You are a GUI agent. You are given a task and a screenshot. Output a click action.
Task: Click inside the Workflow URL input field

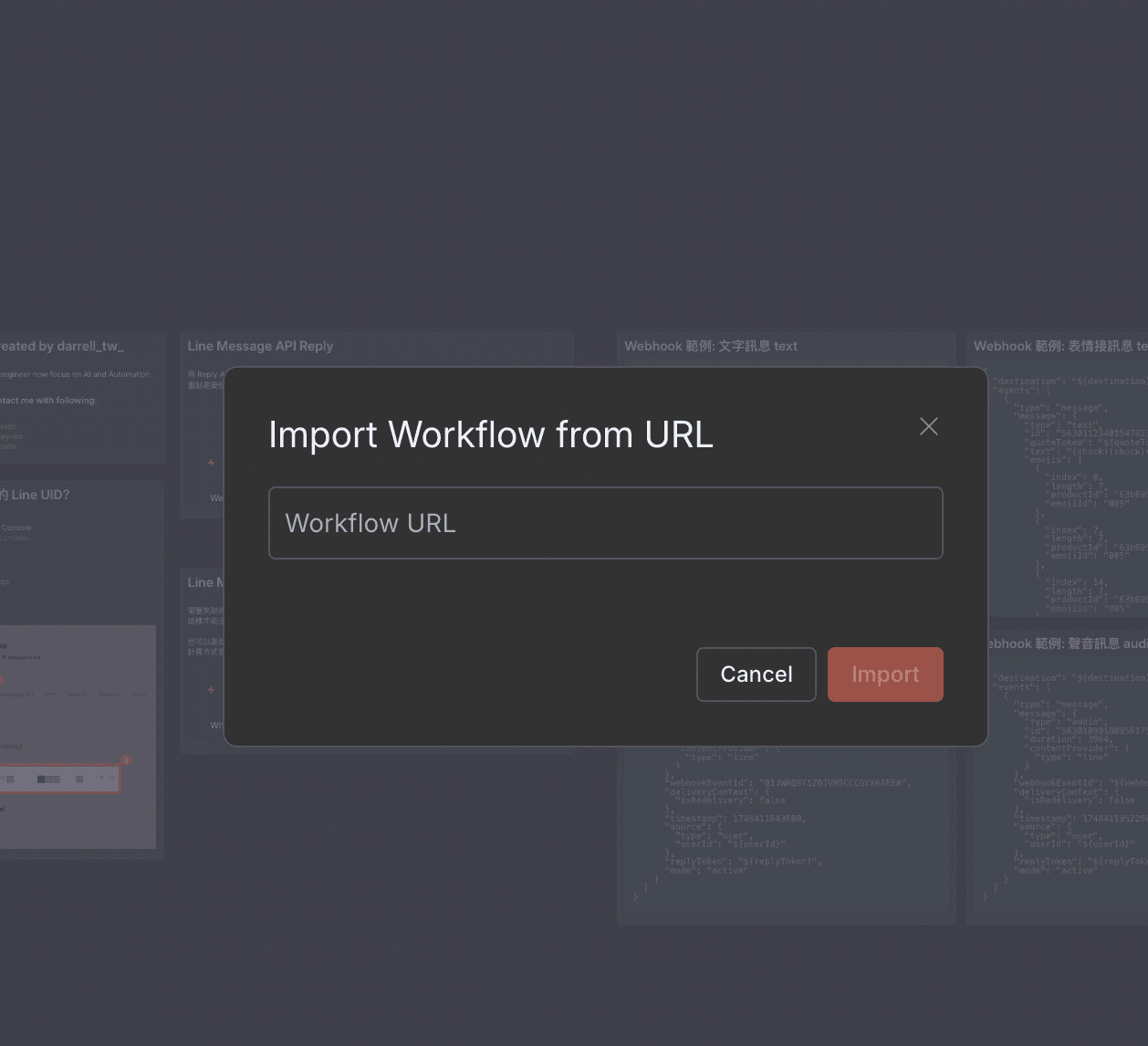click(605, 522)
